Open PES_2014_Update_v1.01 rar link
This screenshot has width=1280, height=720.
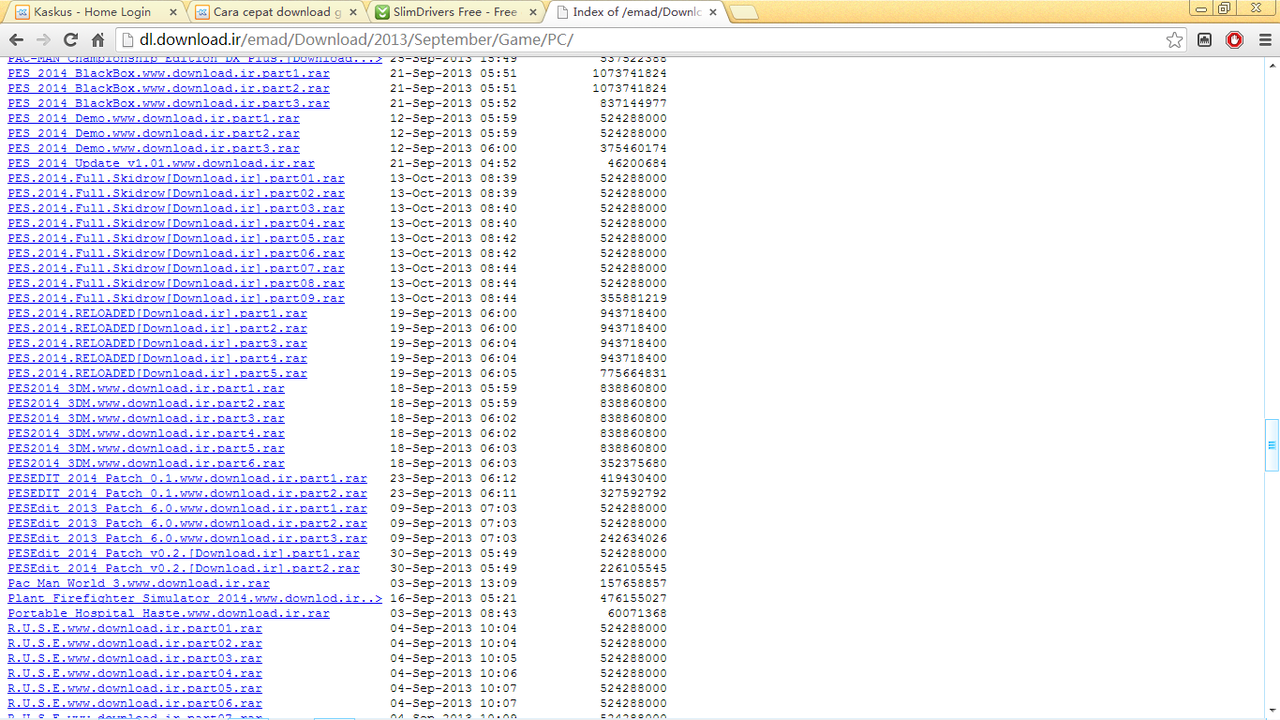coord(161,163)
